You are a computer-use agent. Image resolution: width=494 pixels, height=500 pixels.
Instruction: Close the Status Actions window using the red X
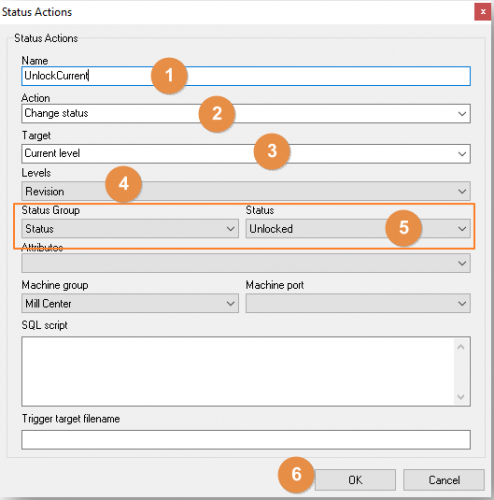(x=483, y=12)
